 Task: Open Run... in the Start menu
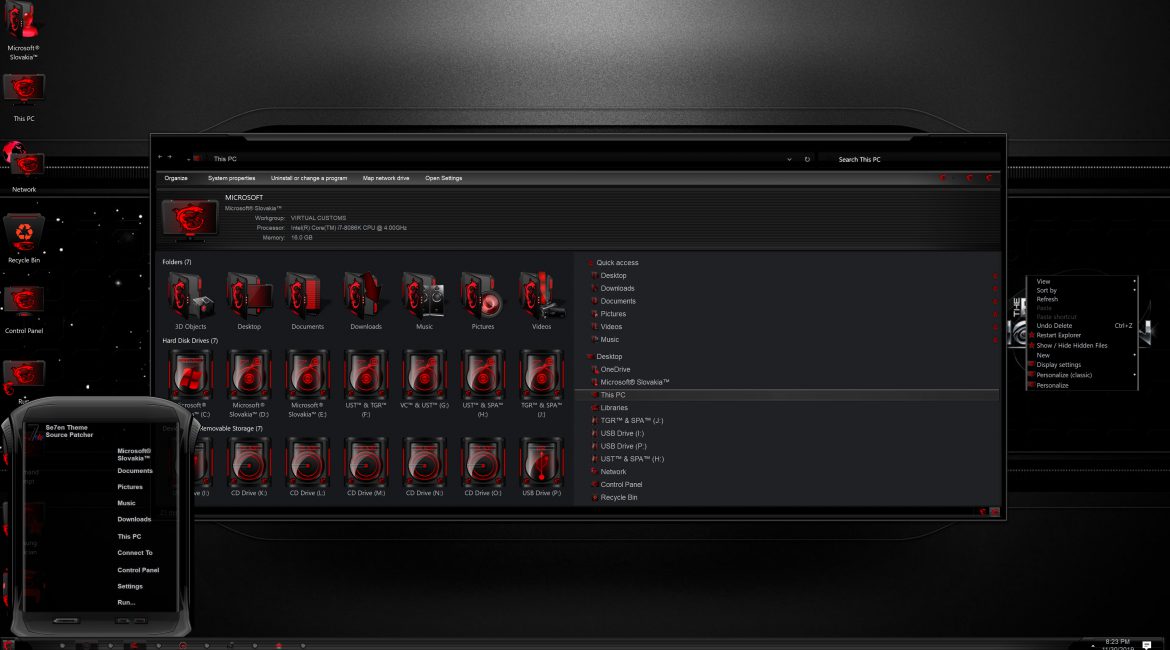tap(126, 602)
